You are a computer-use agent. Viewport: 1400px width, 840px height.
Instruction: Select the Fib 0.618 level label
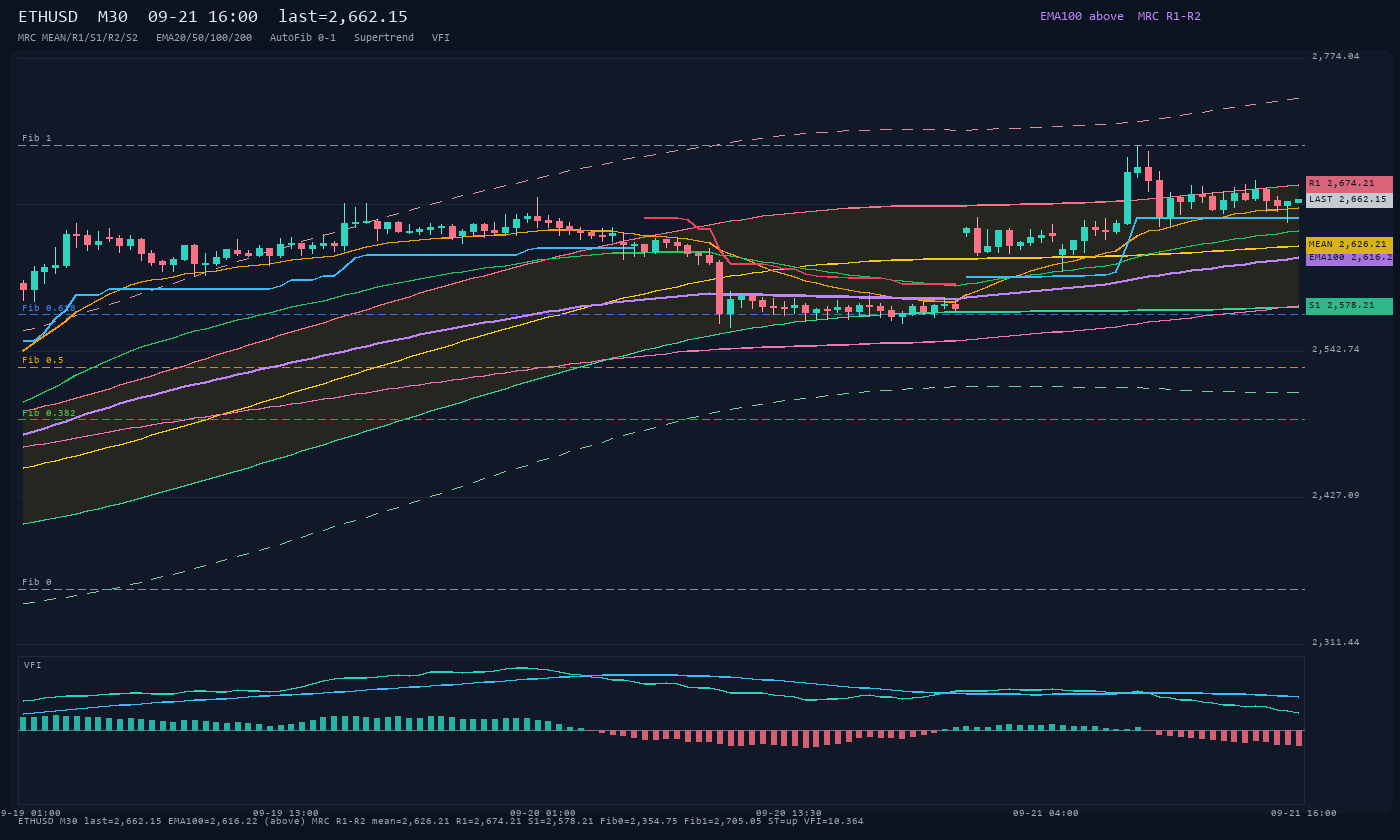pos(49,308)
